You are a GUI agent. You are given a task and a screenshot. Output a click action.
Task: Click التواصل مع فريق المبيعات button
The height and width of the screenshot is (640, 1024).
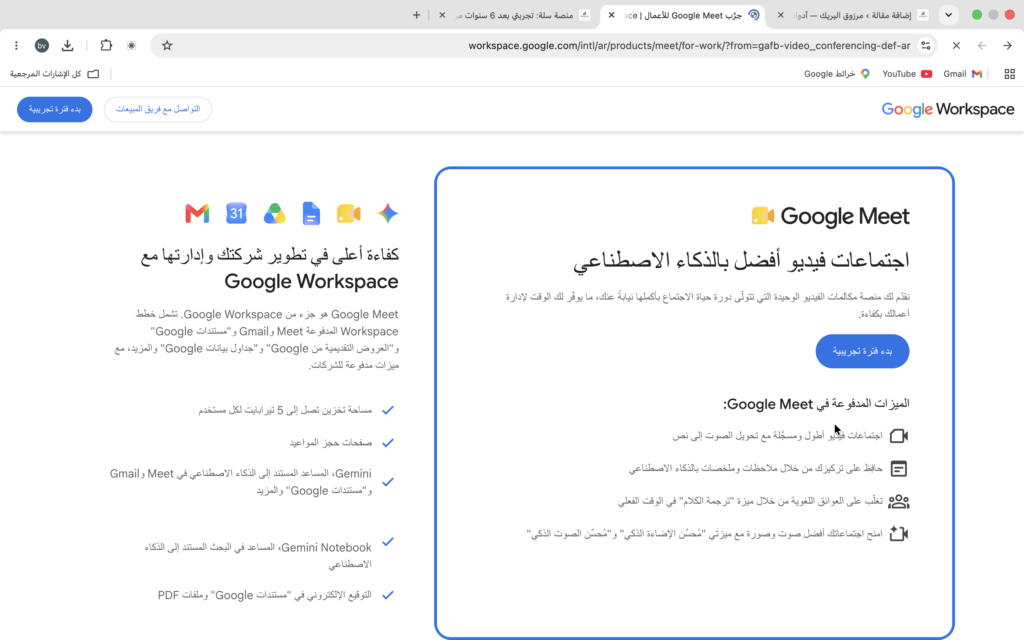coord(157,109)
